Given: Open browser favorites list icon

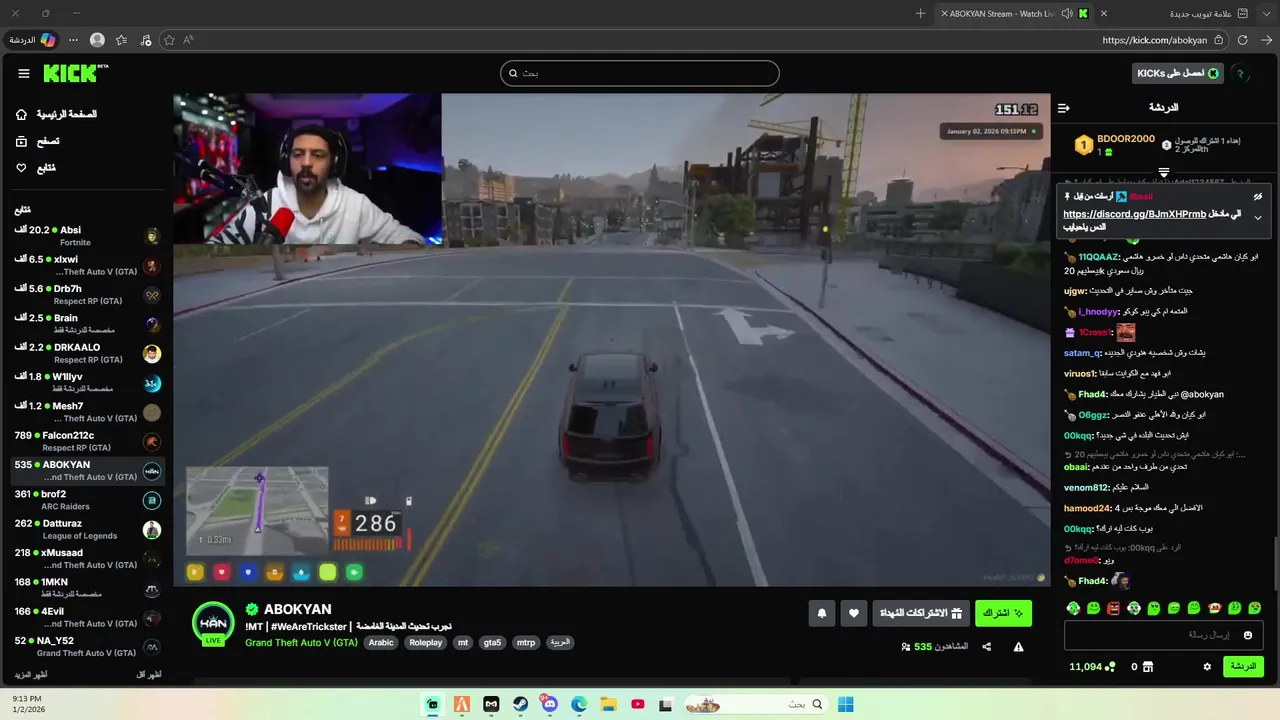Looking at the screenshot, I should coord(121,40).
